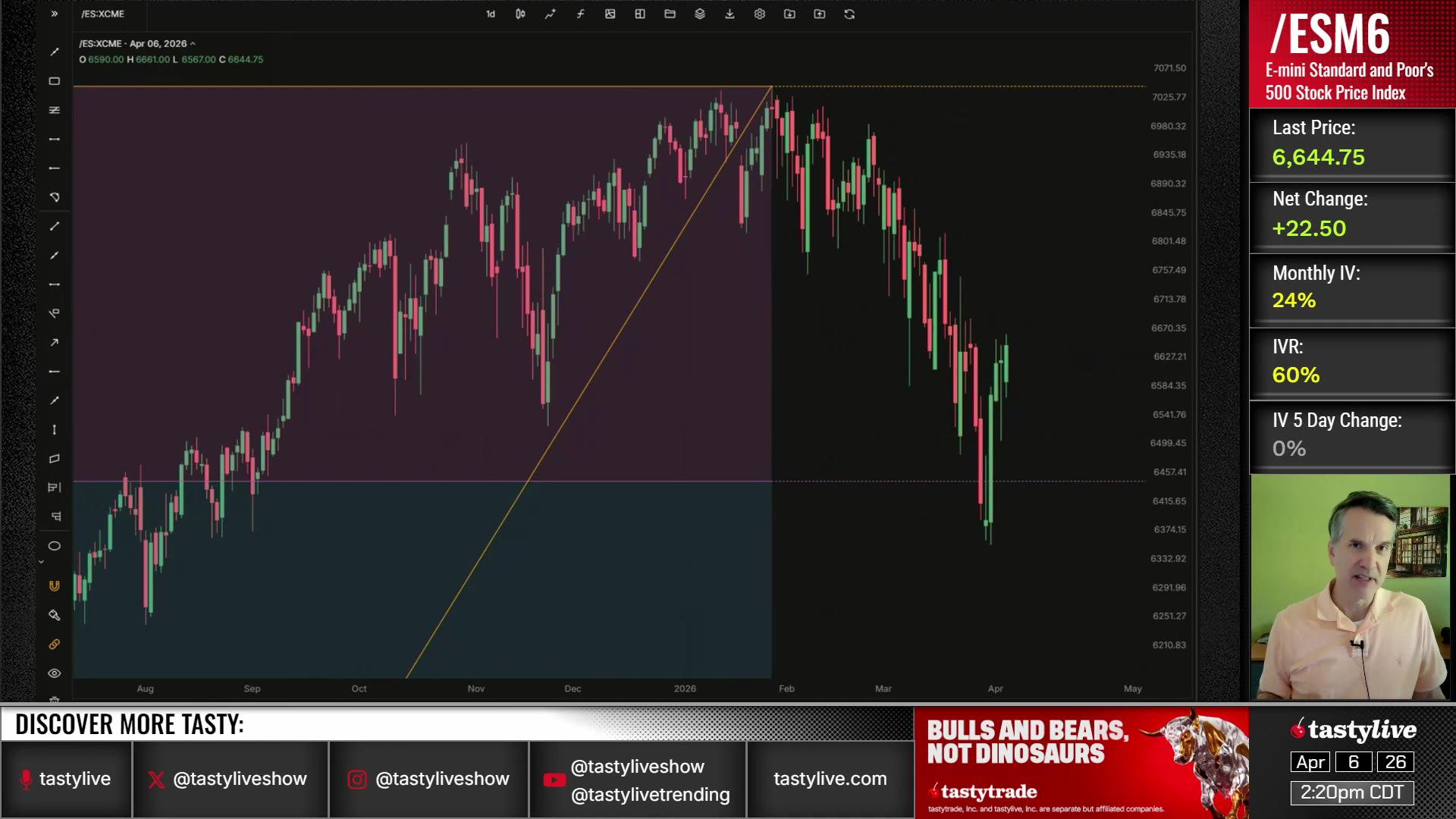The height and width of the screenshot is (819, 1456).
Task: Expand more drawing tools chevron
Action: point(41,562)
